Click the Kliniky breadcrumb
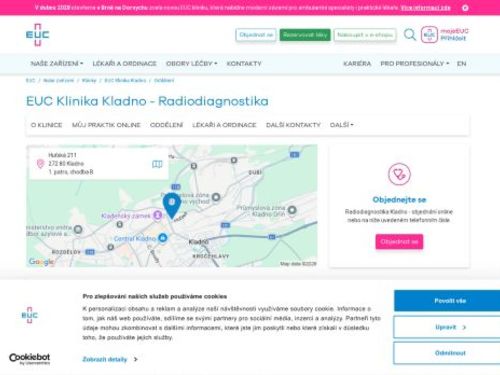The height and width of the screenshot is (375, 500). (89, 80)
